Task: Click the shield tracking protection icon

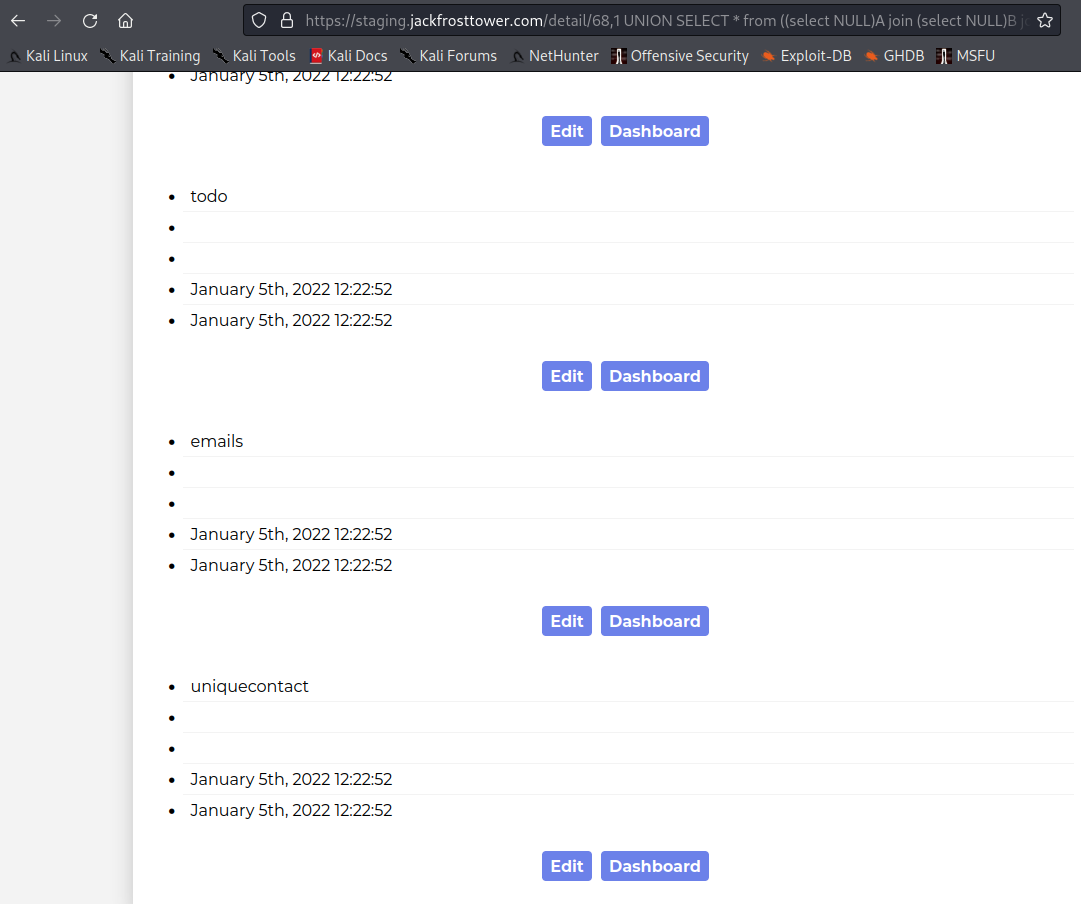Action: tap(259, 20)
